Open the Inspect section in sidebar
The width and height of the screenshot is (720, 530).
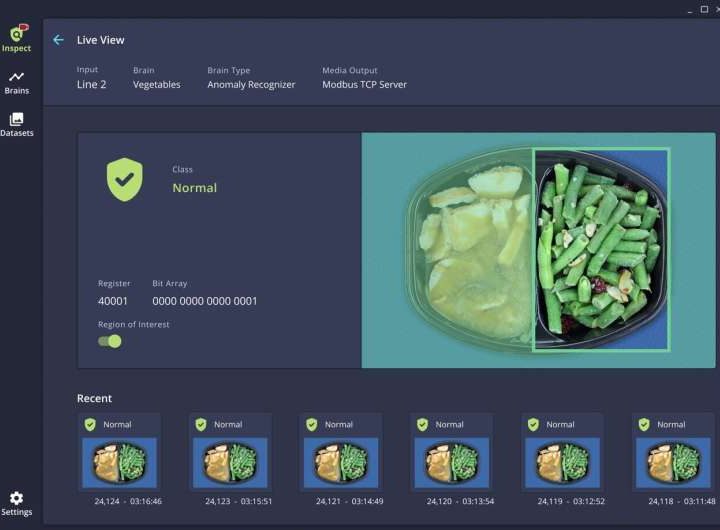click(16, 38)
